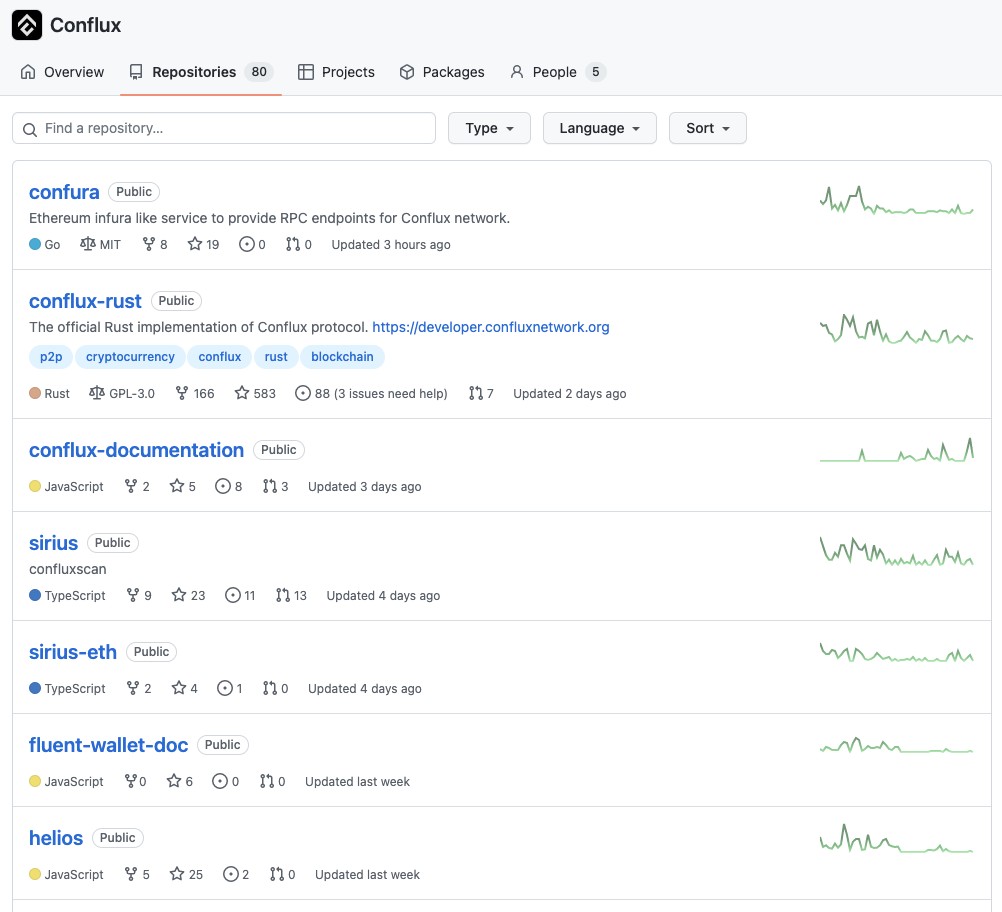This screenshot has height=912, width=1002.
Task: Open the fluent-wallet-doc repository
Action: click(109, 745)
